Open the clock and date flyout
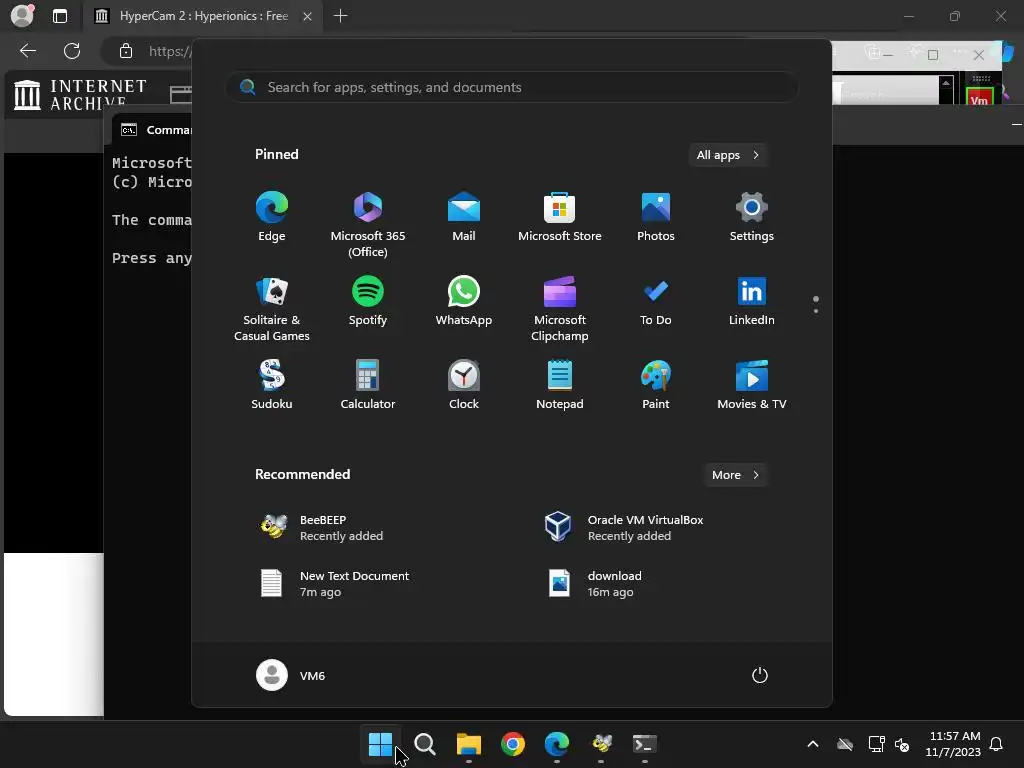 [953, 744]
